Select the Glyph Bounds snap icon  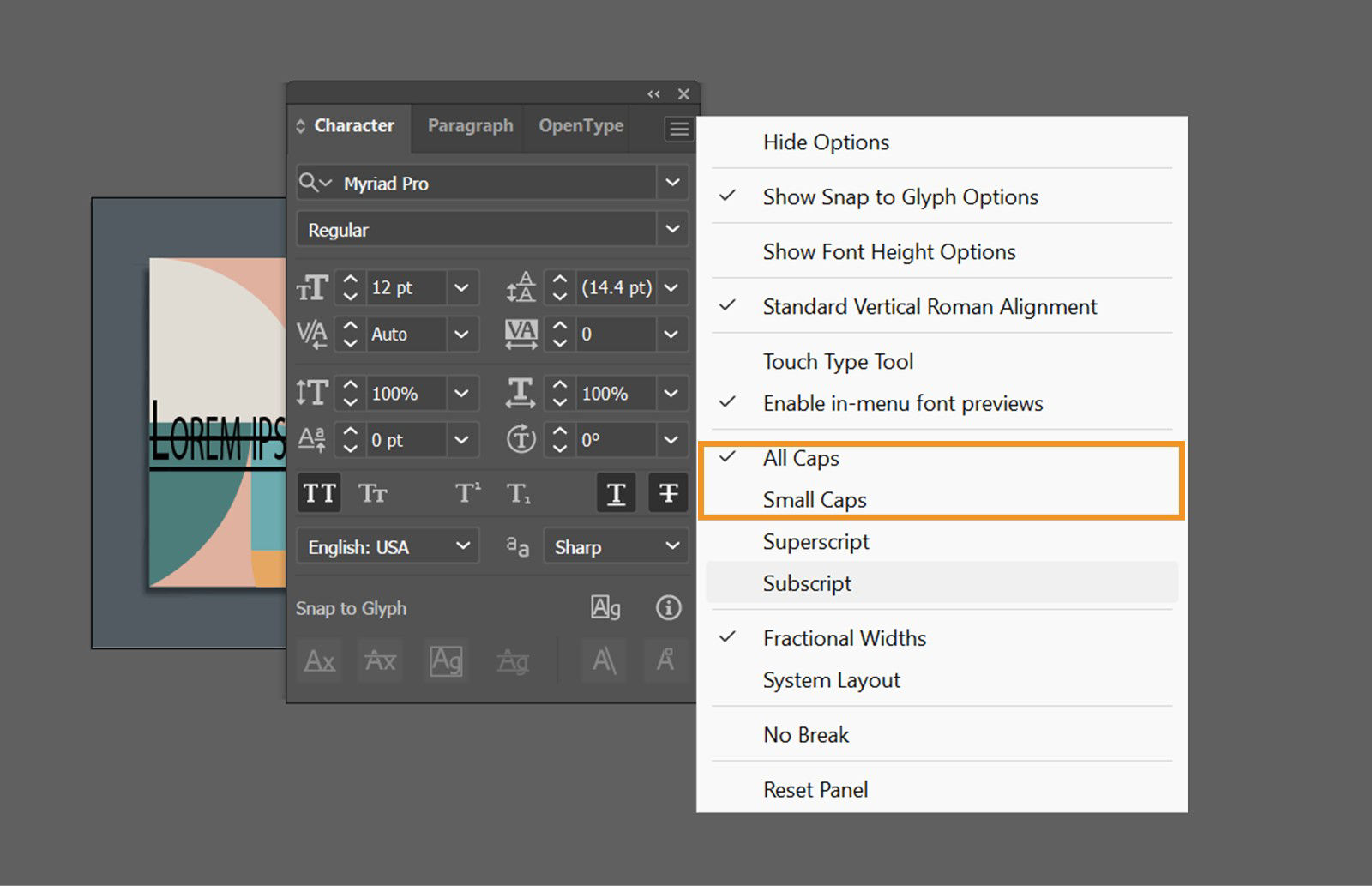click(x=446, y=661)
